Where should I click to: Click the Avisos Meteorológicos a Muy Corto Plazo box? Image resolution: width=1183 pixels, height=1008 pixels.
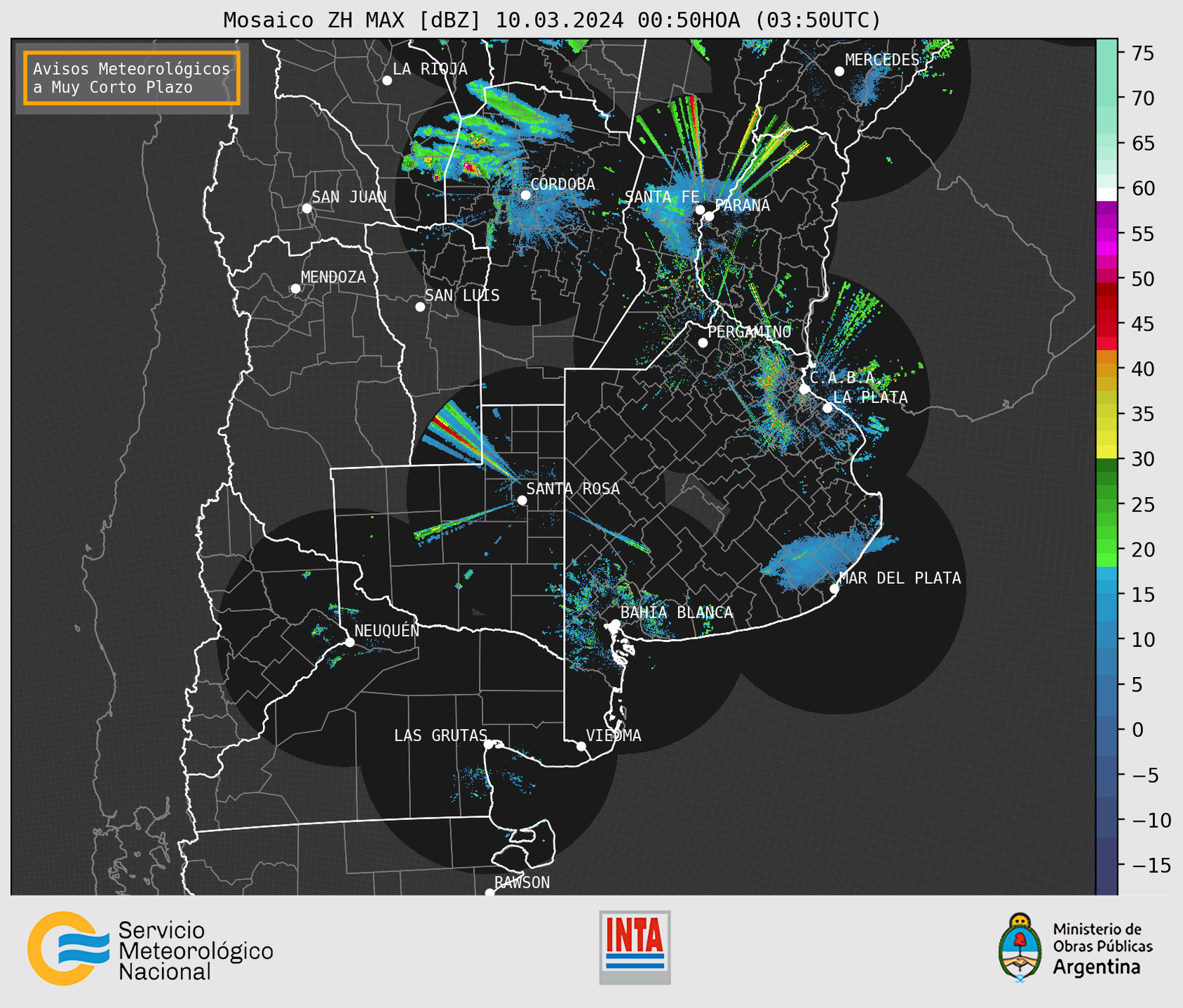(x=132, y=78)
